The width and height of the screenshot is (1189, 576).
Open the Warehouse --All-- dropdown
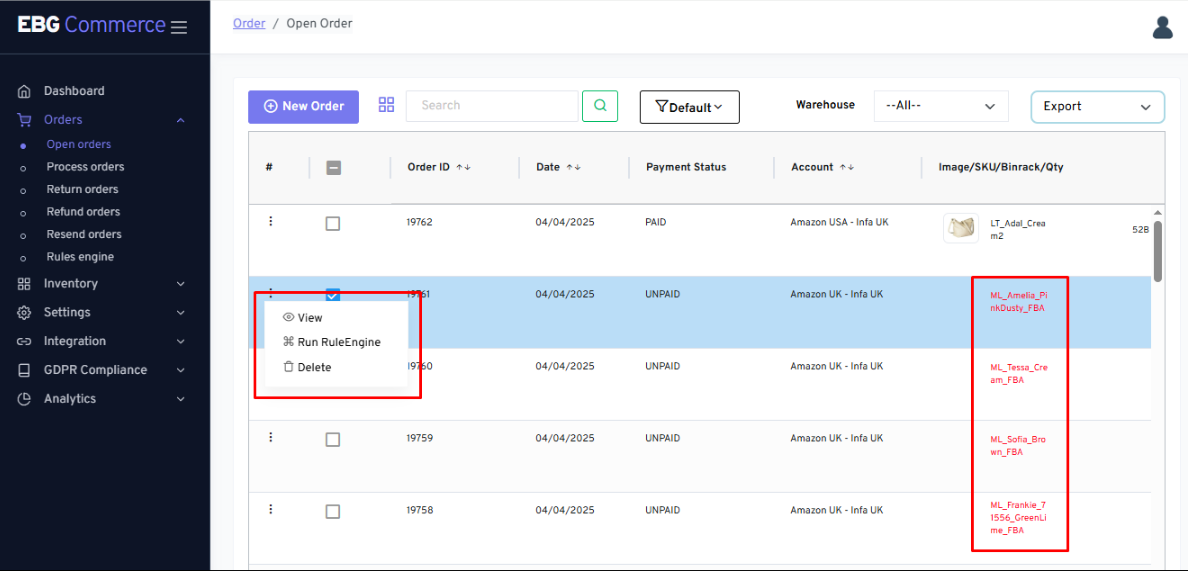(940, 106)
